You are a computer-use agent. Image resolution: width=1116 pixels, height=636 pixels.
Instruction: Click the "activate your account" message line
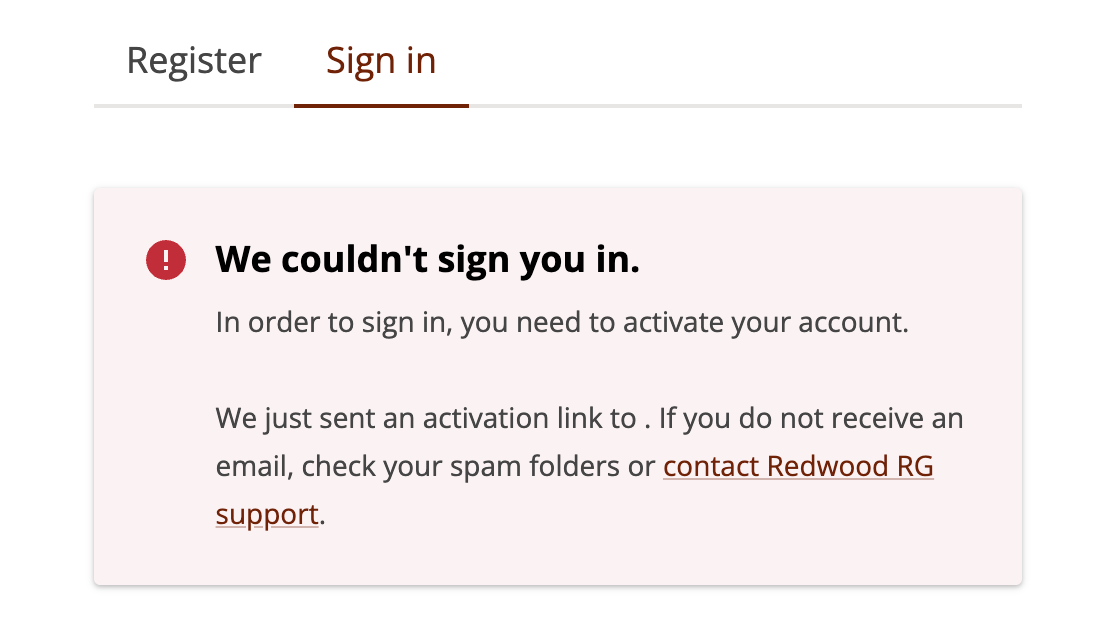coord(562,324)
